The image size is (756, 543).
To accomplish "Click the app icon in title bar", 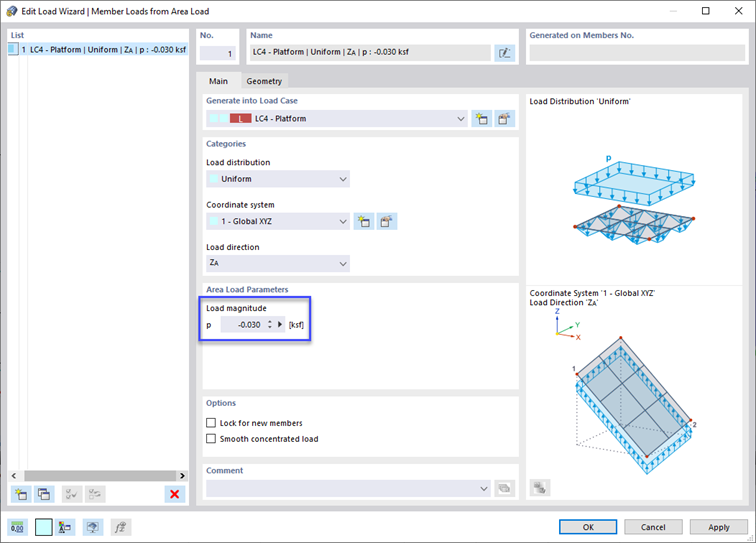I will point(12,11).
